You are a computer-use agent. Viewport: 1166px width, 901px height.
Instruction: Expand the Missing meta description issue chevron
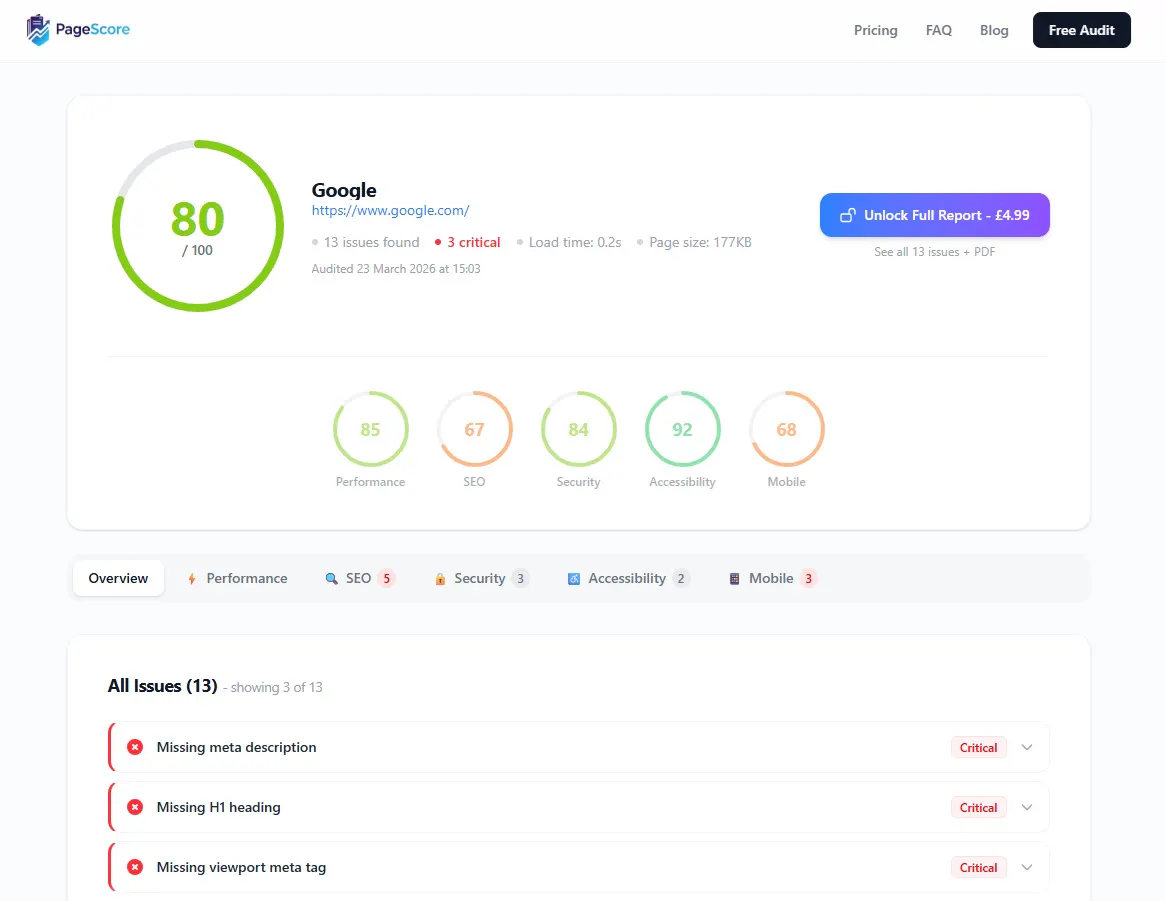click(x=1027, y=747)
